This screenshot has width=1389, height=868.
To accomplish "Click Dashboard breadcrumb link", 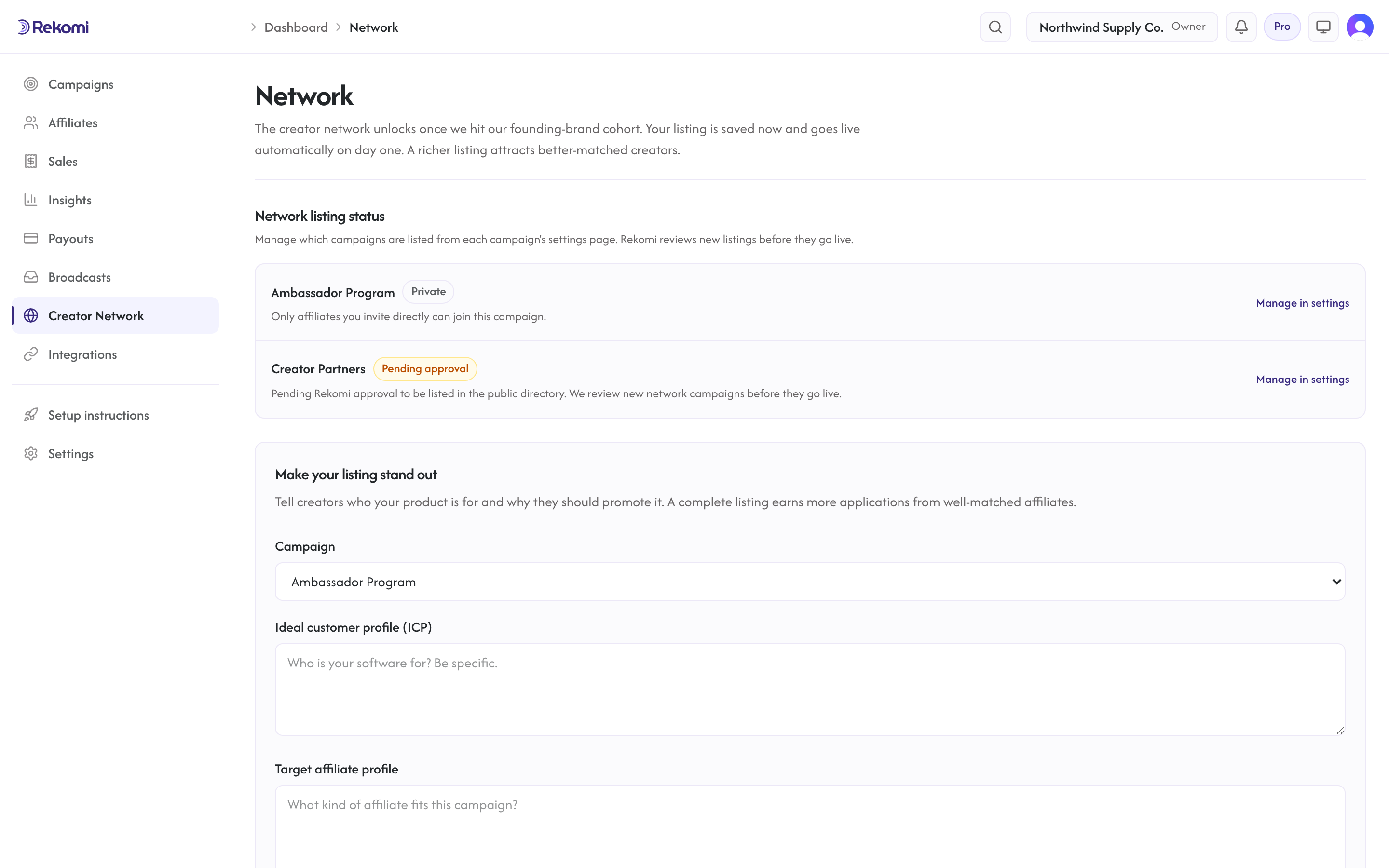I will [x=296, y=27].
